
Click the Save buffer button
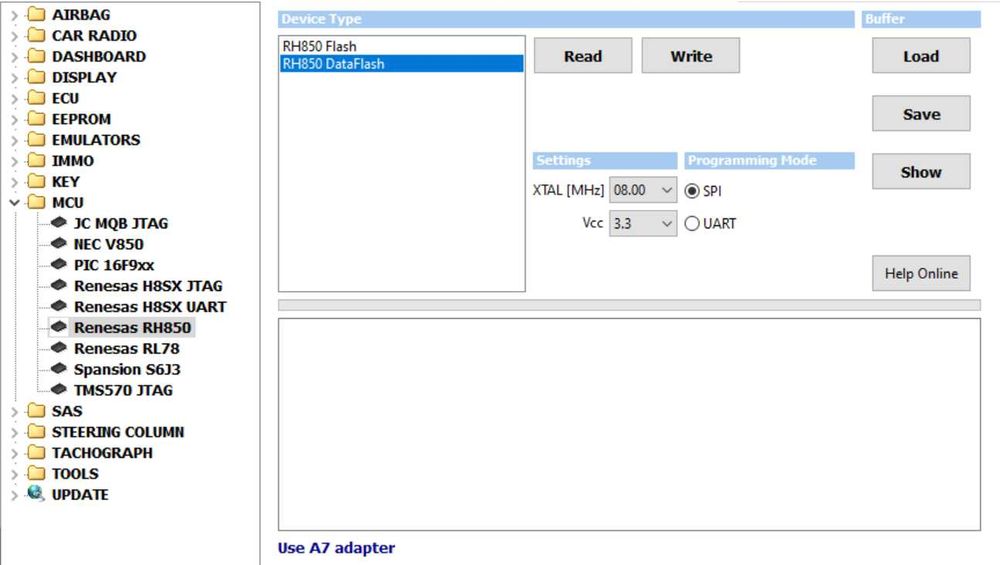pyautogui.click(x=921, y=114)
